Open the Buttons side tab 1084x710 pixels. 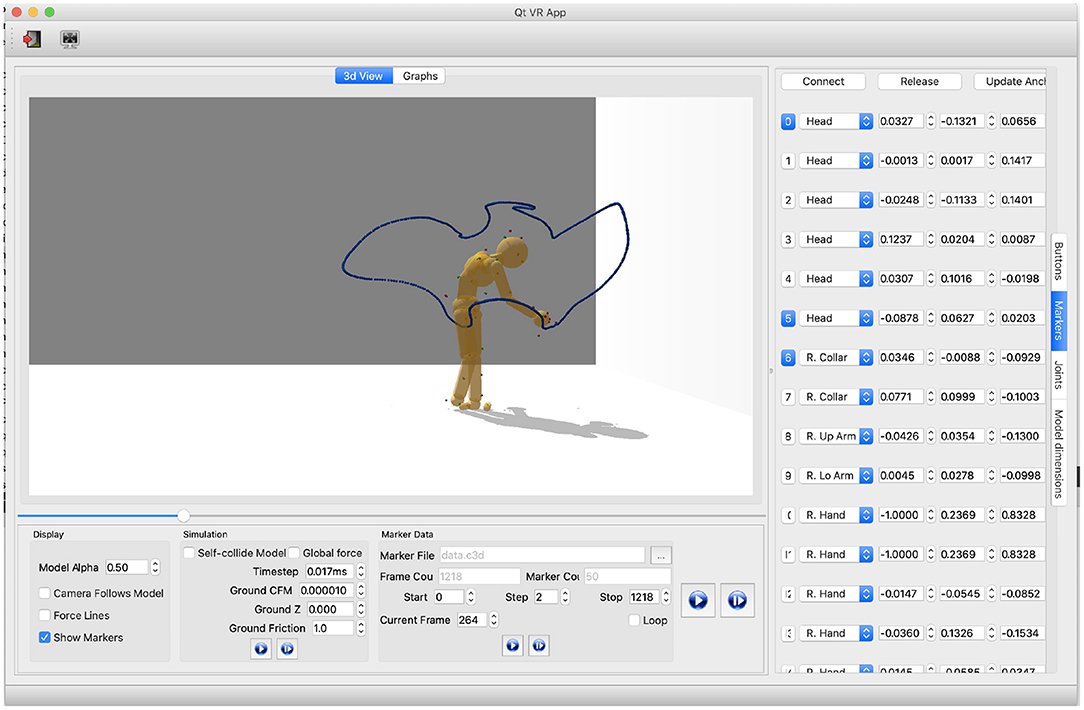1058,261
